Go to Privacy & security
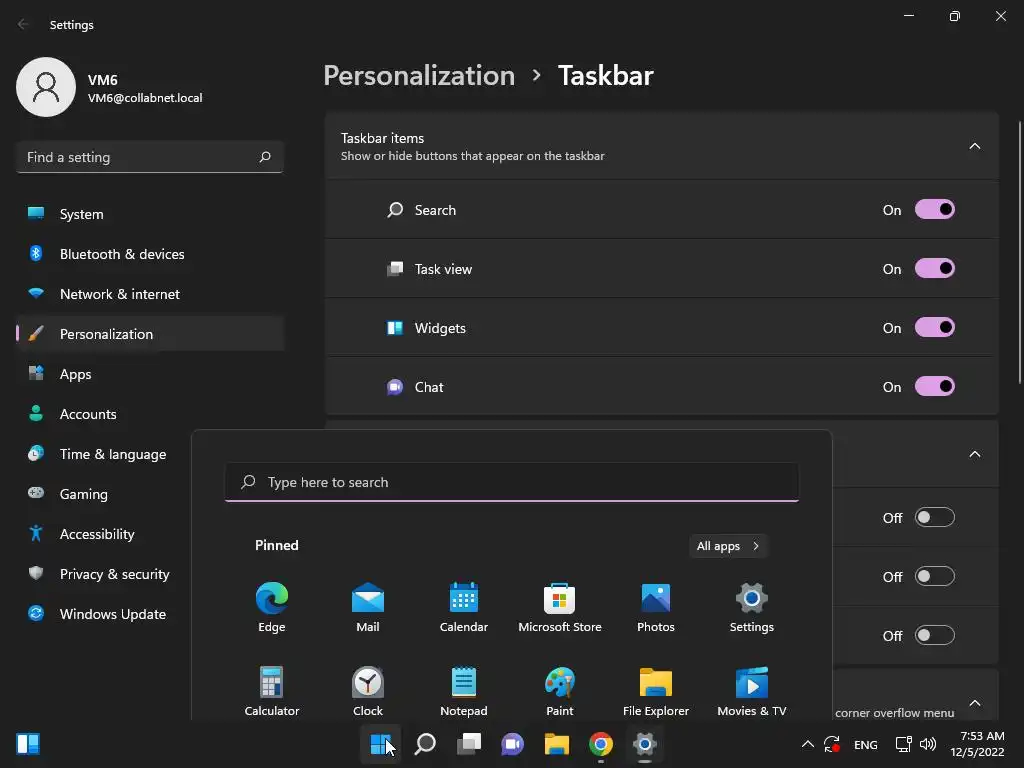 click(104, 574)
